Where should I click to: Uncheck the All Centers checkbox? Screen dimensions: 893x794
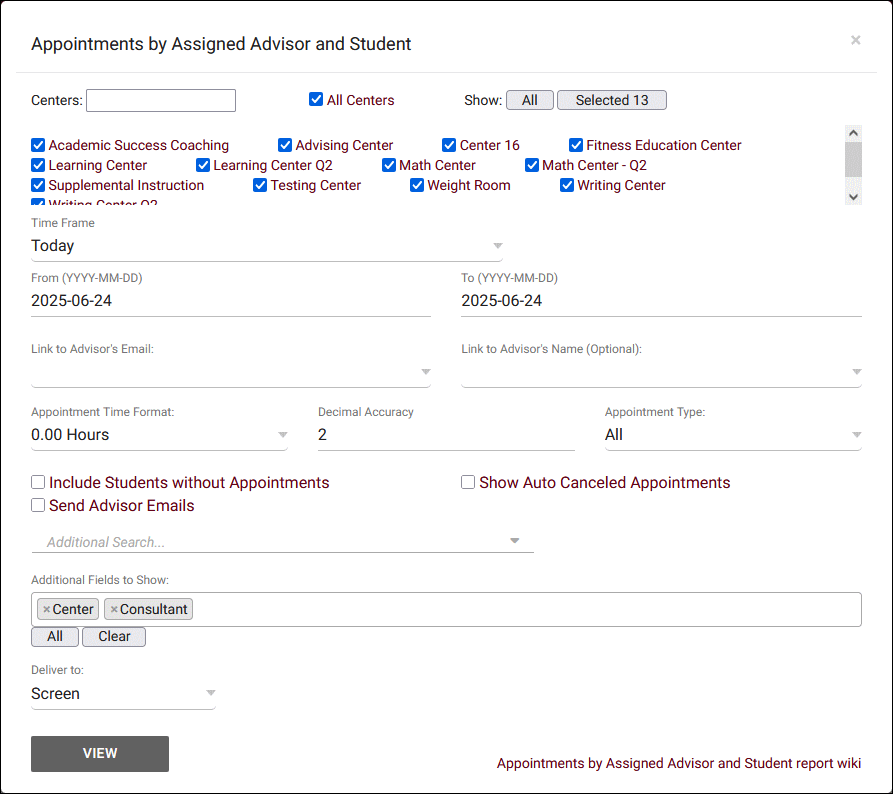(x=316, y=100)
